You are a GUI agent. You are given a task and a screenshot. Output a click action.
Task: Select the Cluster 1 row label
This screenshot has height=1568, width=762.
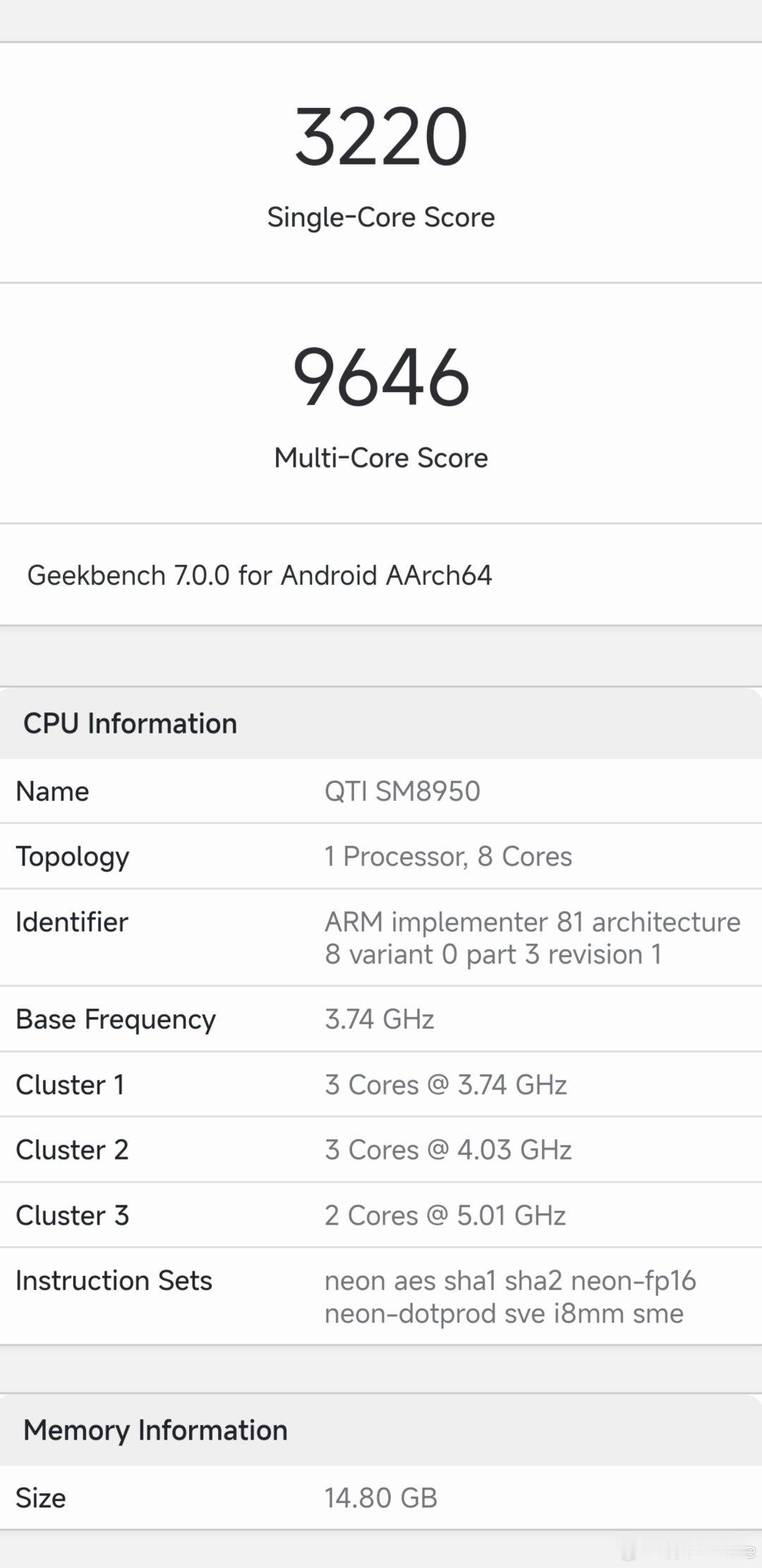[71, 1085]
